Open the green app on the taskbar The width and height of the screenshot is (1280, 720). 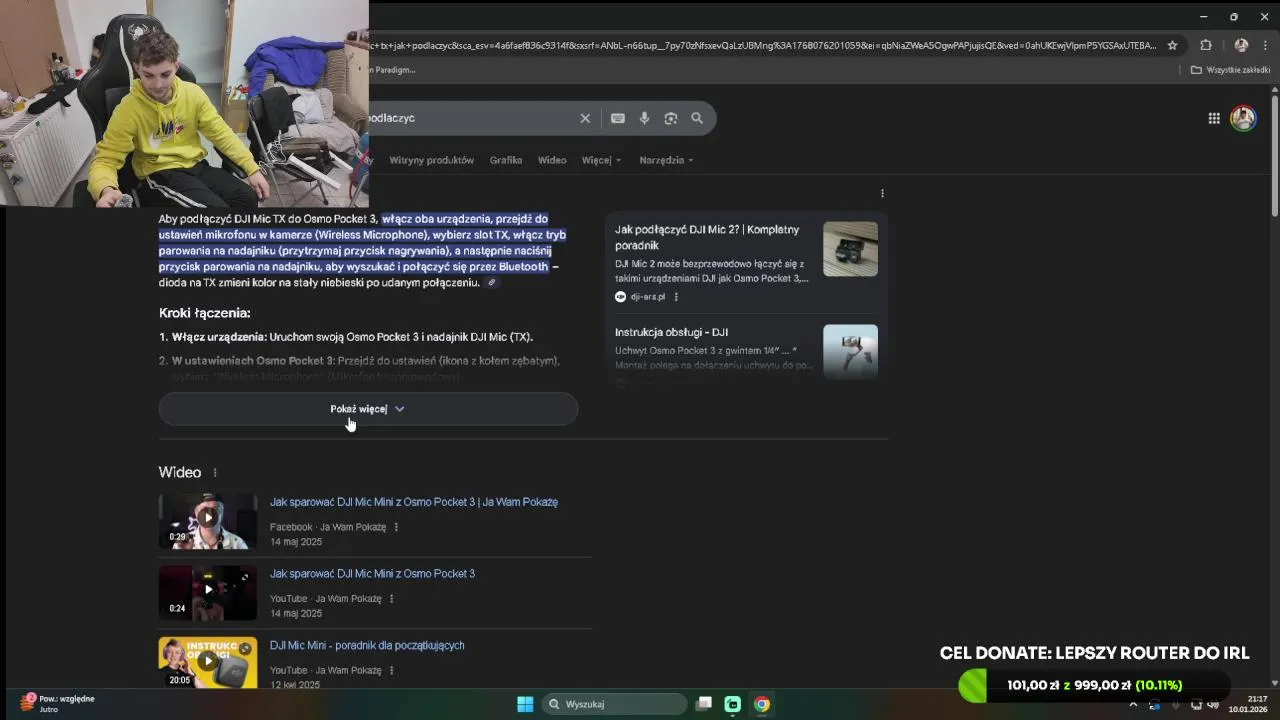click(733, 704)
